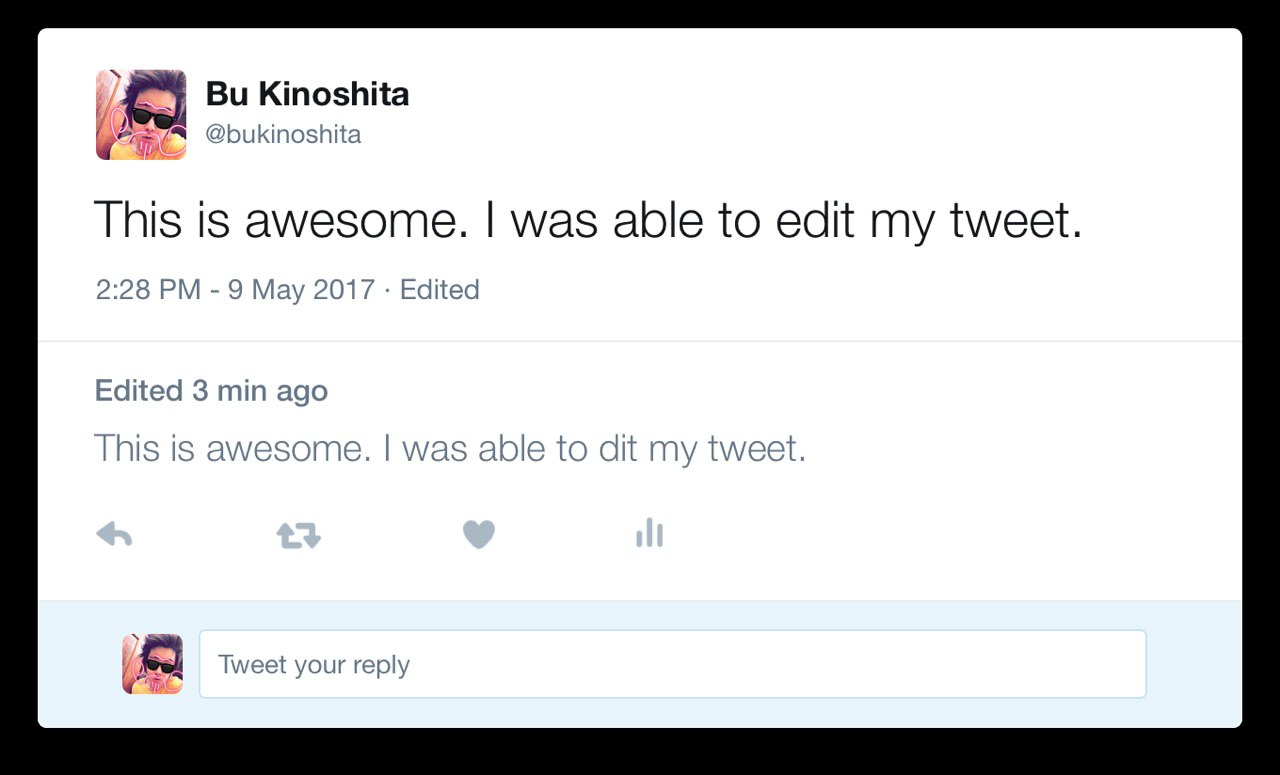
Task: Click the small avatar beside reply box
Action: pos(152,664)
